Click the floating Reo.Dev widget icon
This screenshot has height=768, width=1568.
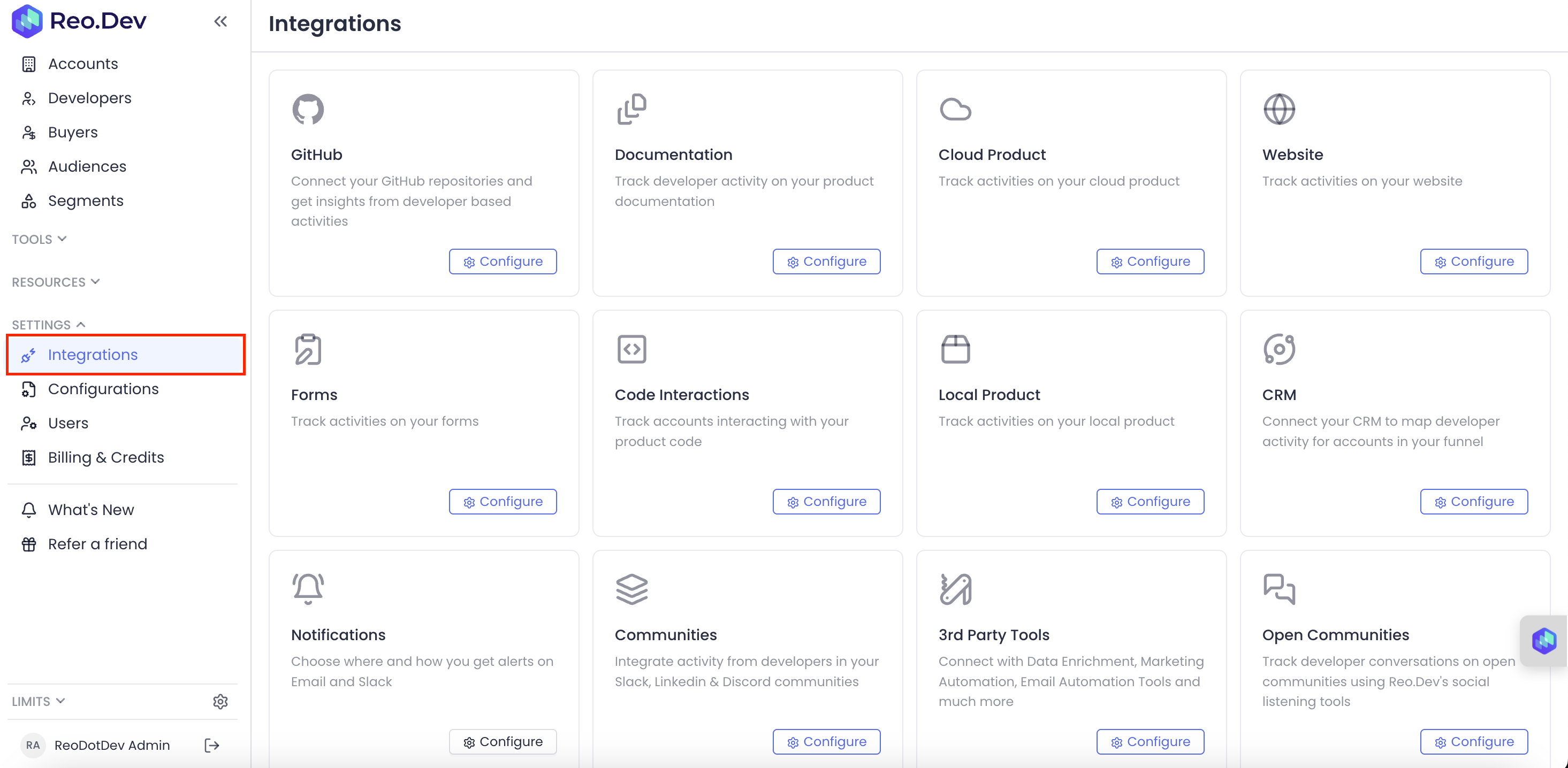coord(1544,640)
